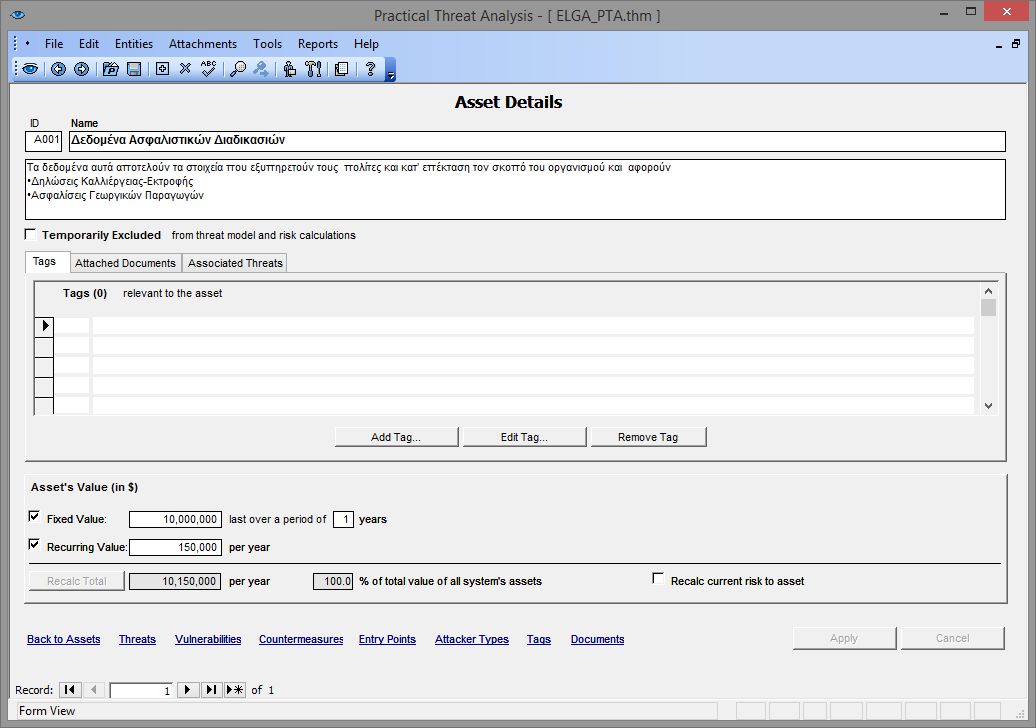Screen dimensions: 1036x728
Task: Click the tags list scrollbar thumb
Action: point(988,308)
